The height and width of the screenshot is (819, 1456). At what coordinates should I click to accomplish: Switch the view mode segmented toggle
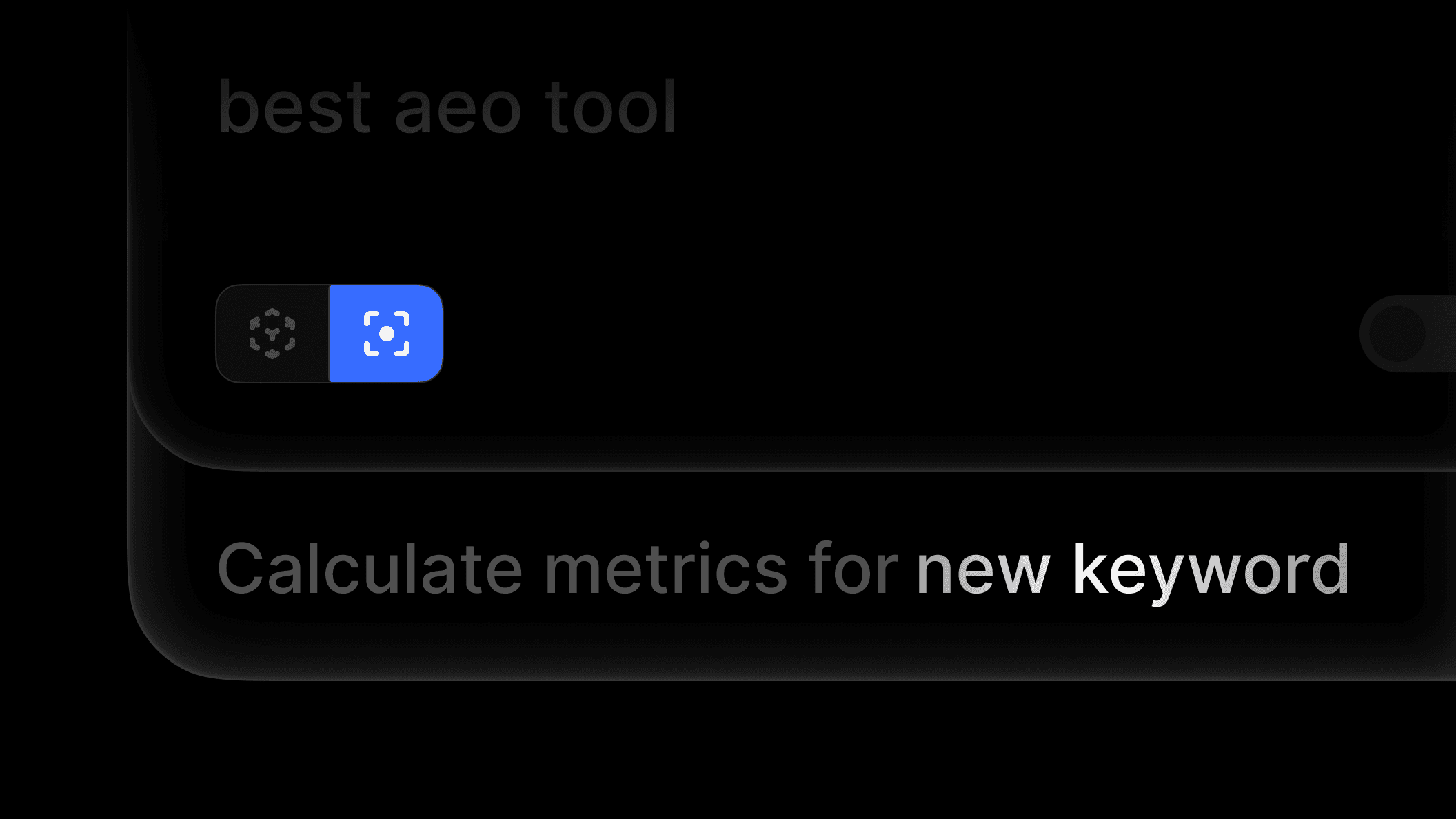click(330, 333)
